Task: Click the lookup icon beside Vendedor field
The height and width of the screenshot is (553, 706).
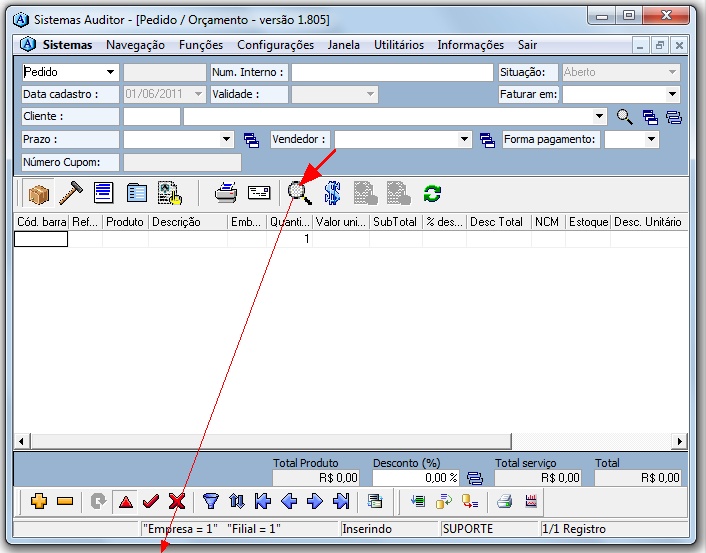Action: 487,140
